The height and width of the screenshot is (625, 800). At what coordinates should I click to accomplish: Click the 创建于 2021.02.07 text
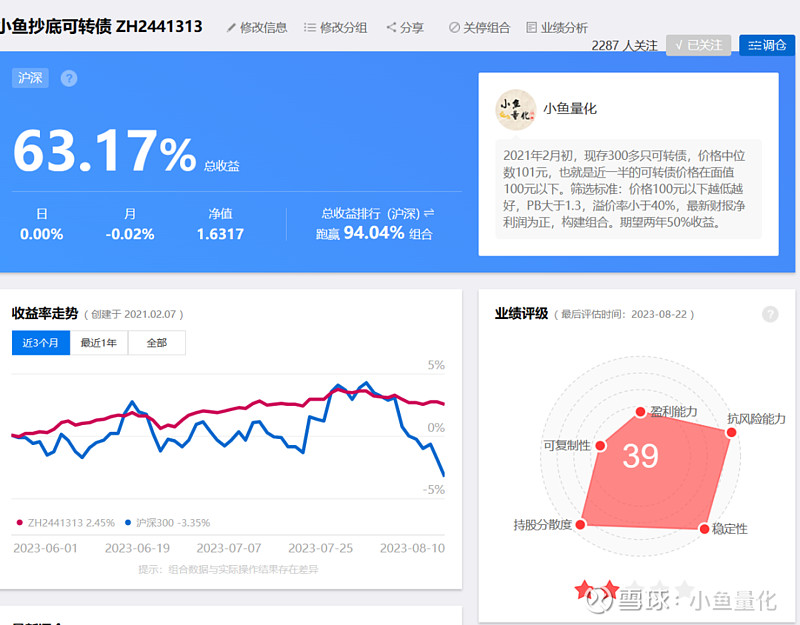click(133, 314)
